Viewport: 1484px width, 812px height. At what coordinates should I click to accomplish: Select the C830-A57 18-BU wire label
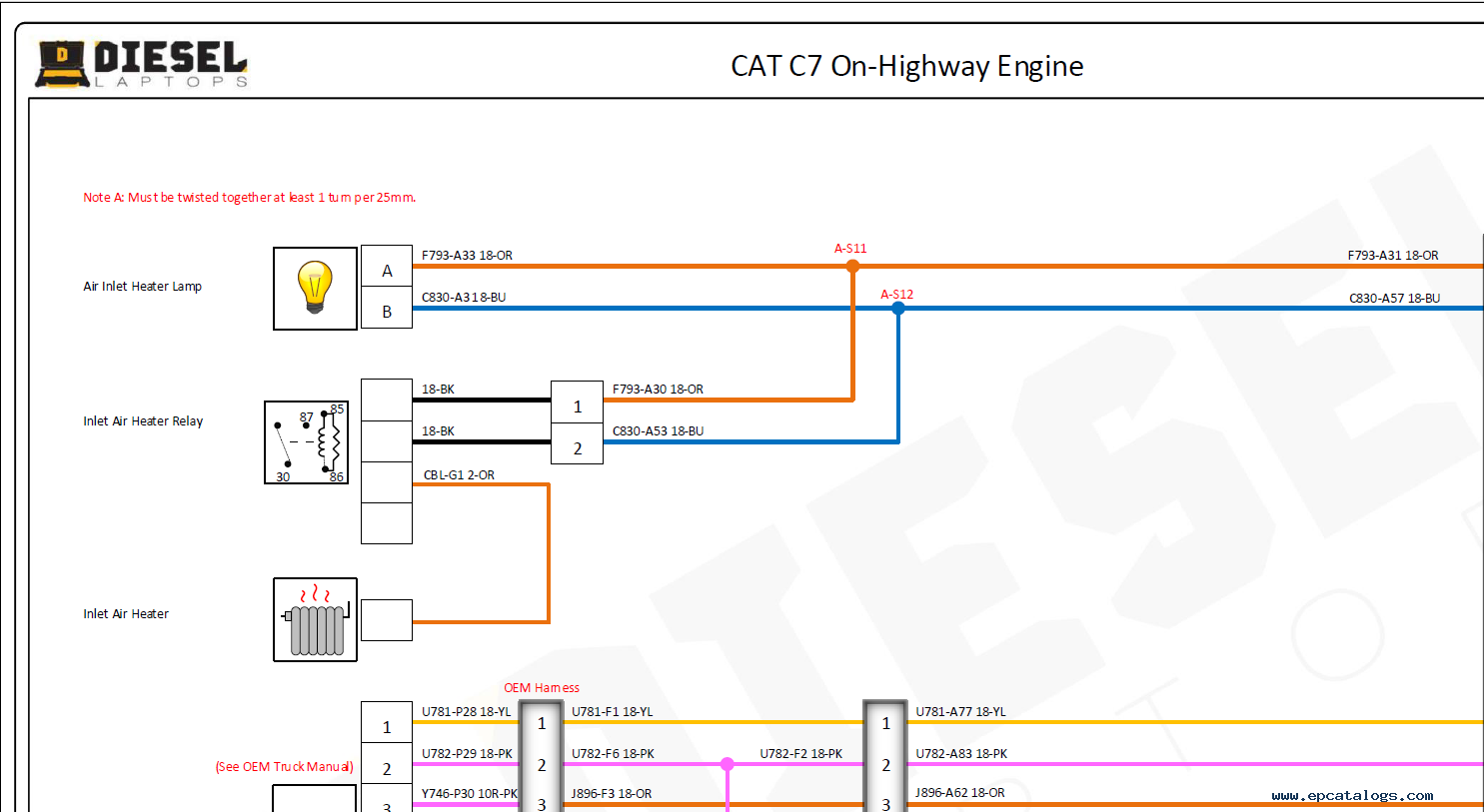point(1394,299)
